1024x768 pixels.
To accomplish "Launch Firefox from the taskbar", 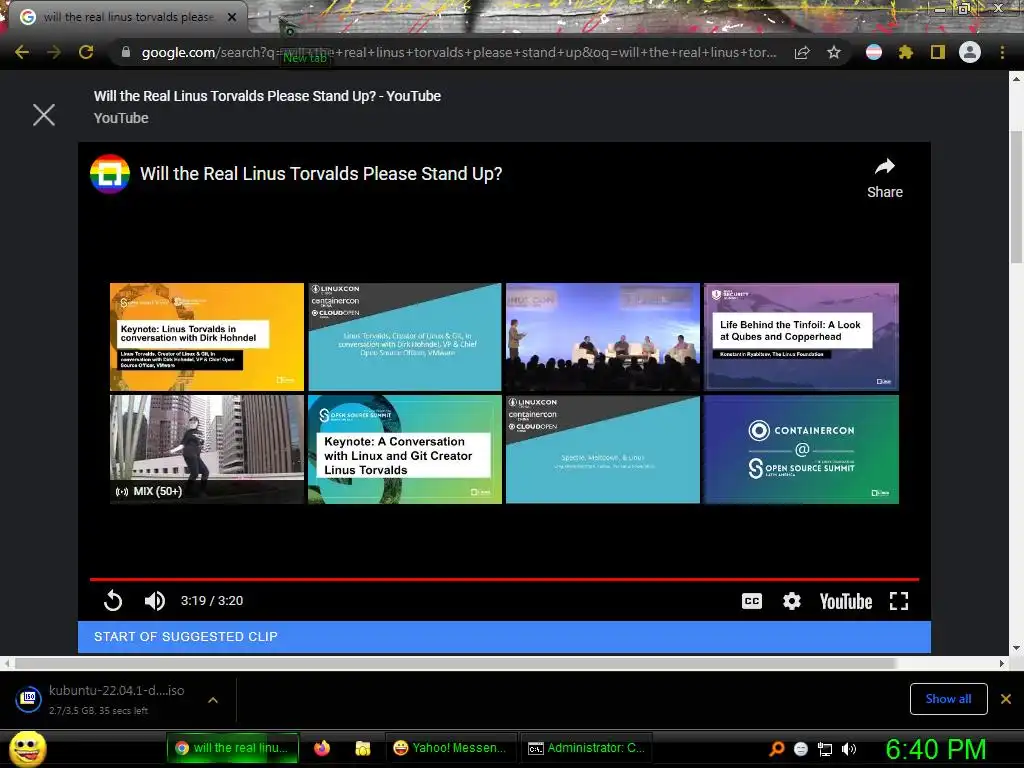I will [x=322, y=748].
